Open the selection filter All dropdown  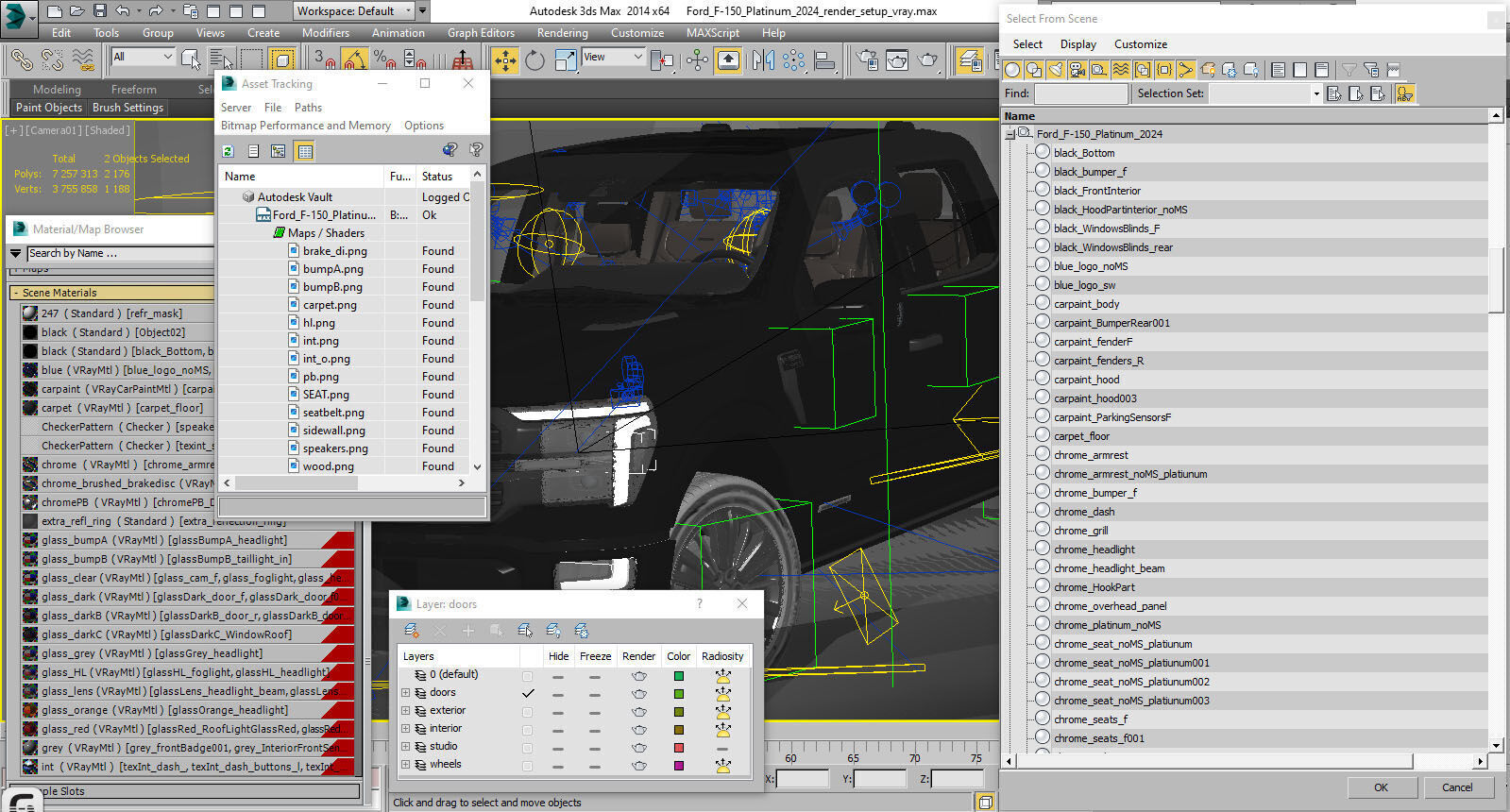coord(144,57)
